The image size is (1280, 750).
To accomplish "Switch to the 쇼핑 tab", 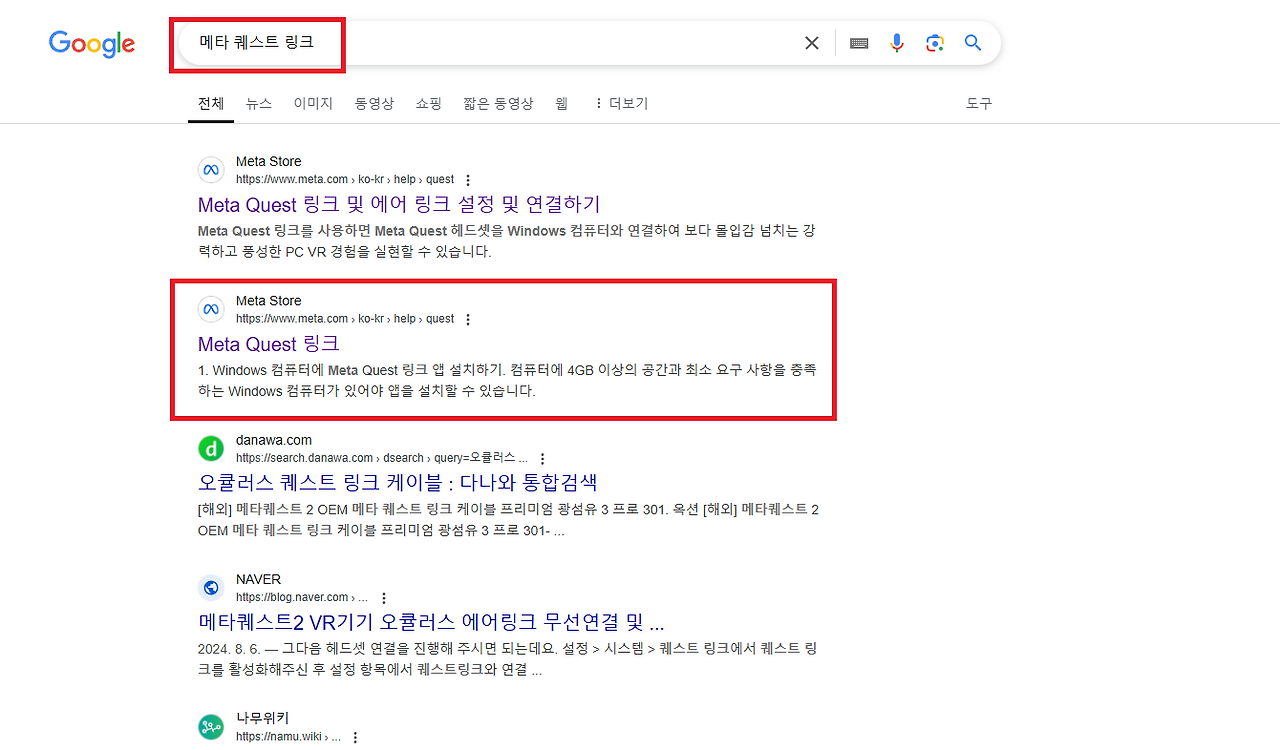I will (428, 103).
